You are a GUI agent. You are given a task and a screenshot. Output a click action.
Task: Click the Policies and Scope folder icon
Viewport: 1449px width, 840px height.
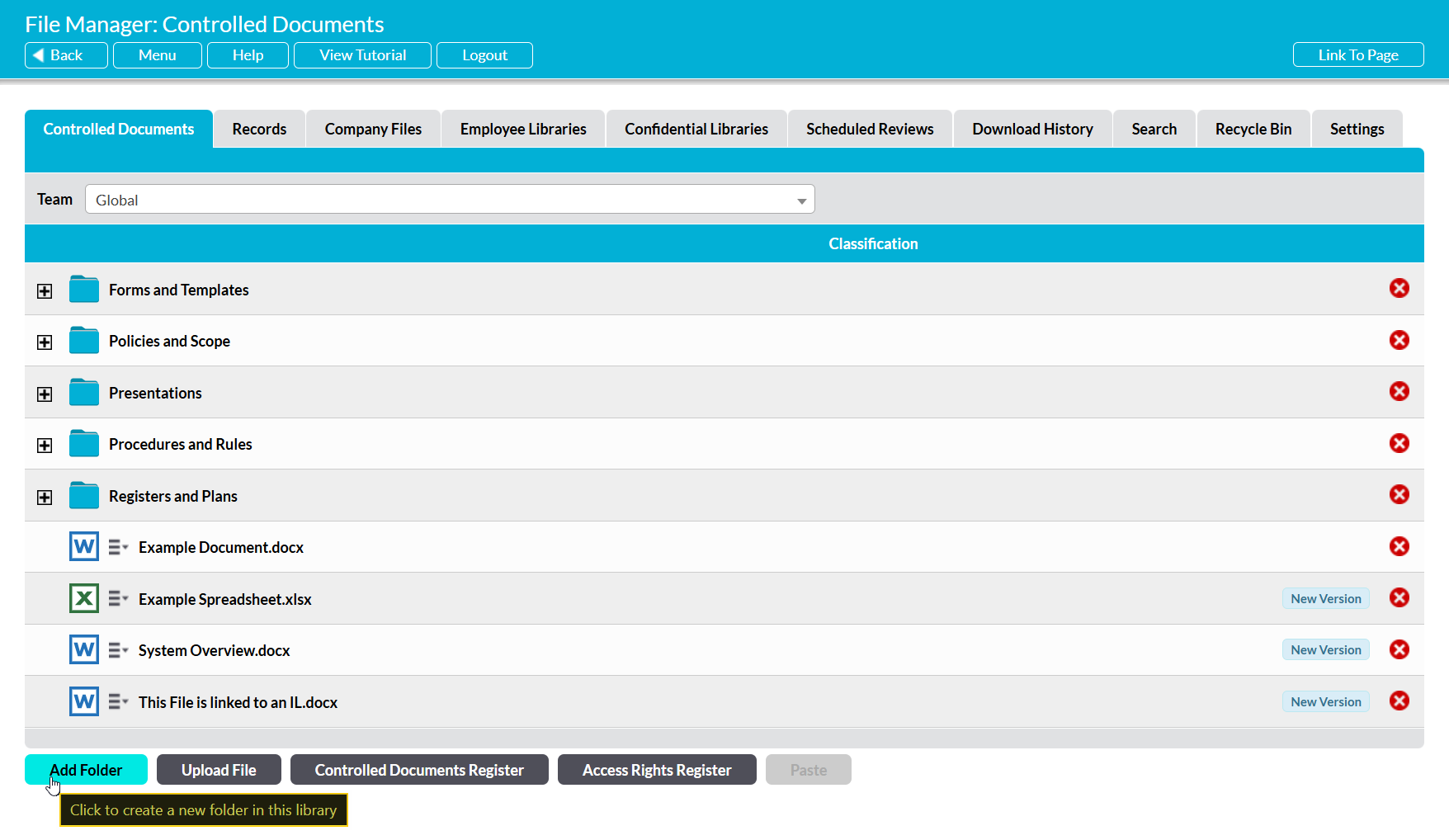84,341
